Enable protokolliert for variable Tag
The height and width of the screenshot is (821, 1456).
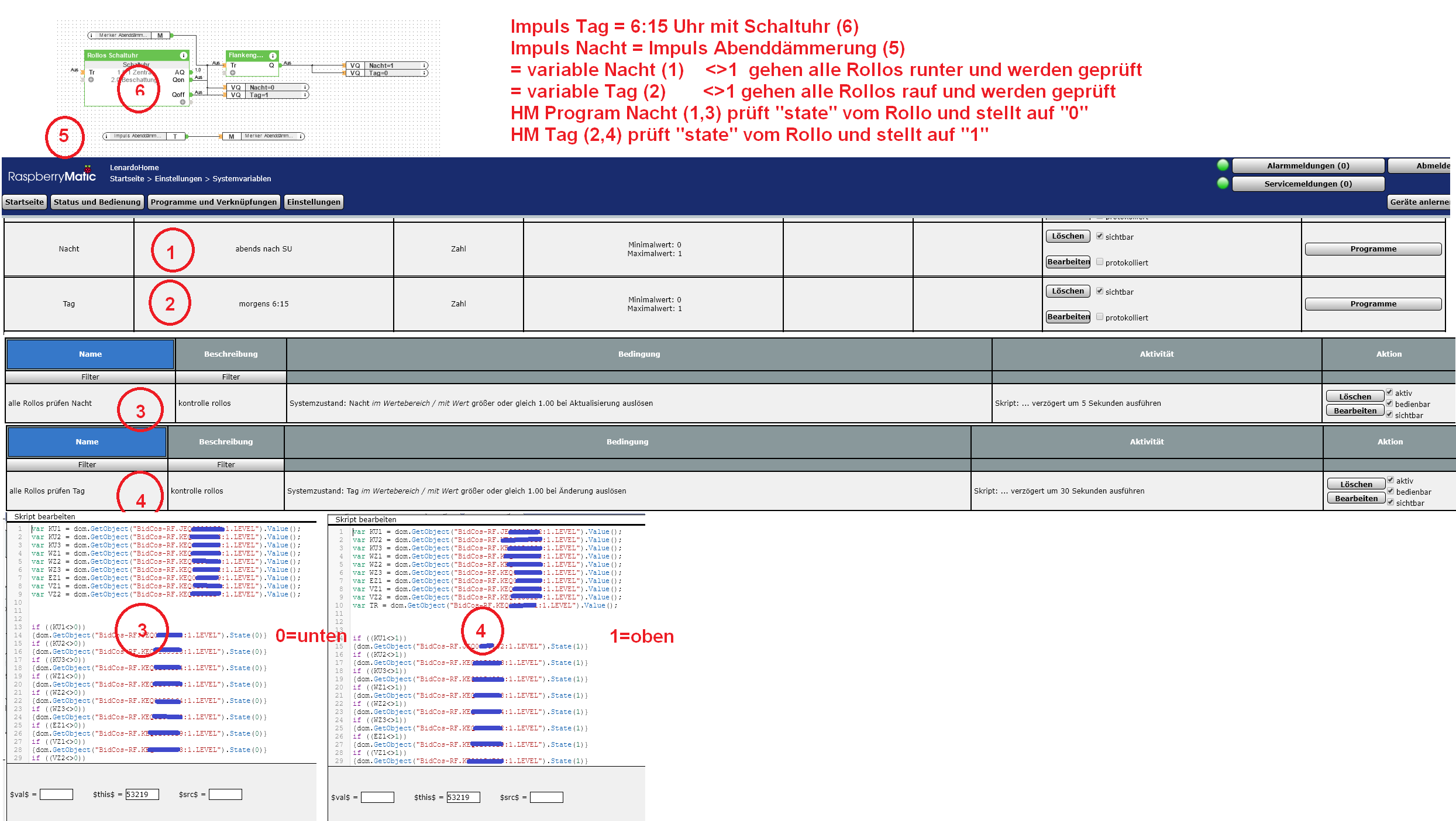coord(1100,317)
